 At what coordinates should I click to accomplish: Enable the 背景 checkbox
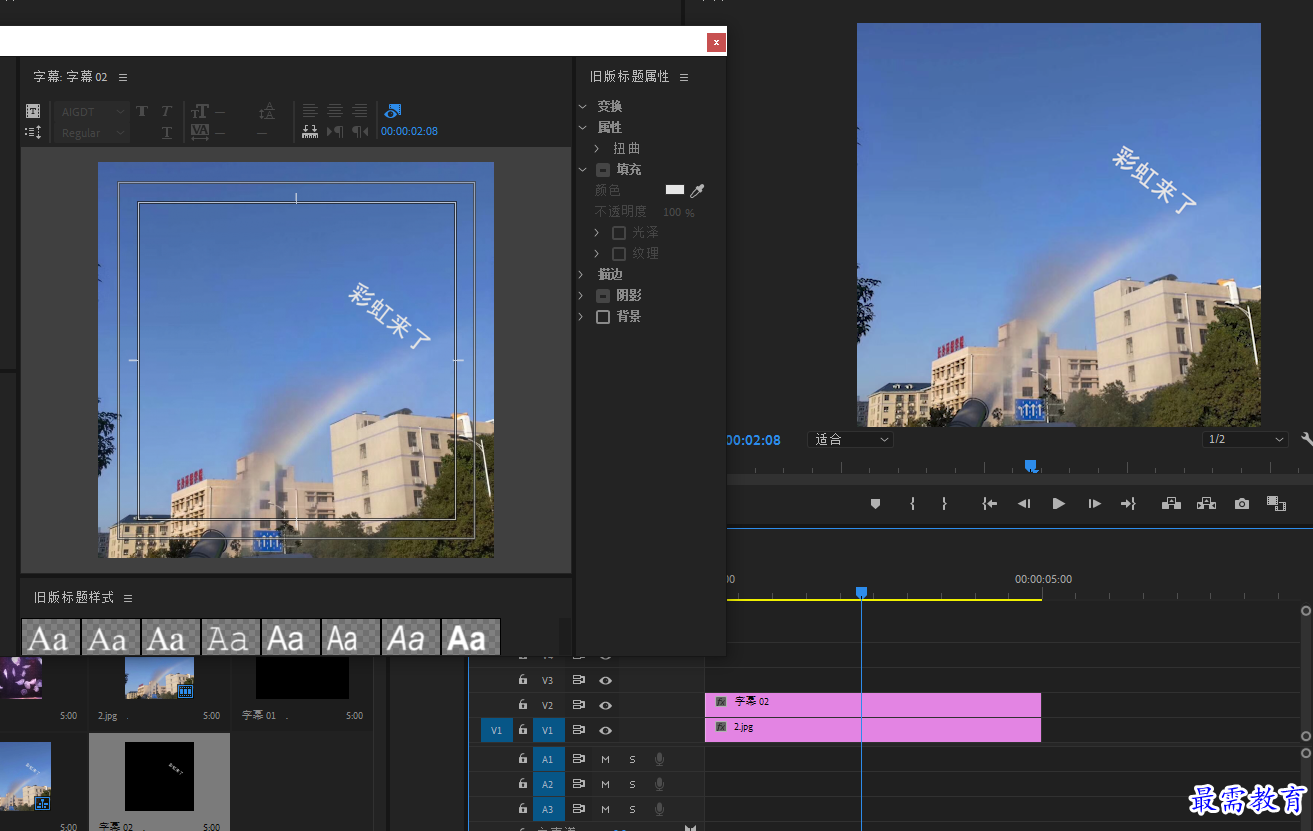point(603,317)
